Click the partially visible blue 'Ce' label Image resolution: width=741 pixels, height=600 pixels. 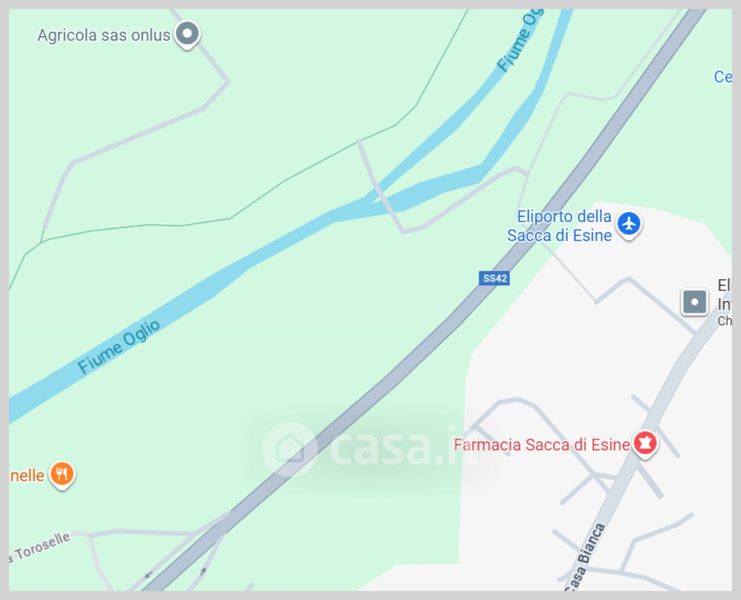[723, 77]
